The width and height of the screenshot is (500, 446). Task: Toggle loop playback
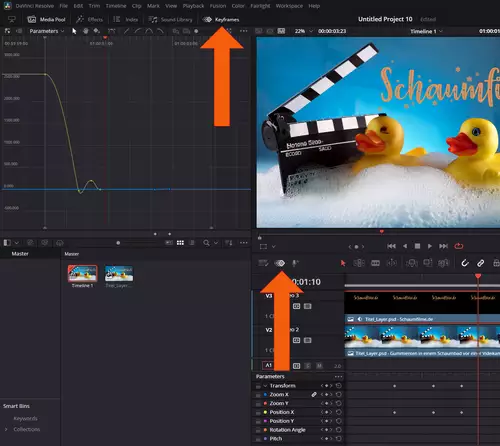pyautogui.click(x=459, y=246)
